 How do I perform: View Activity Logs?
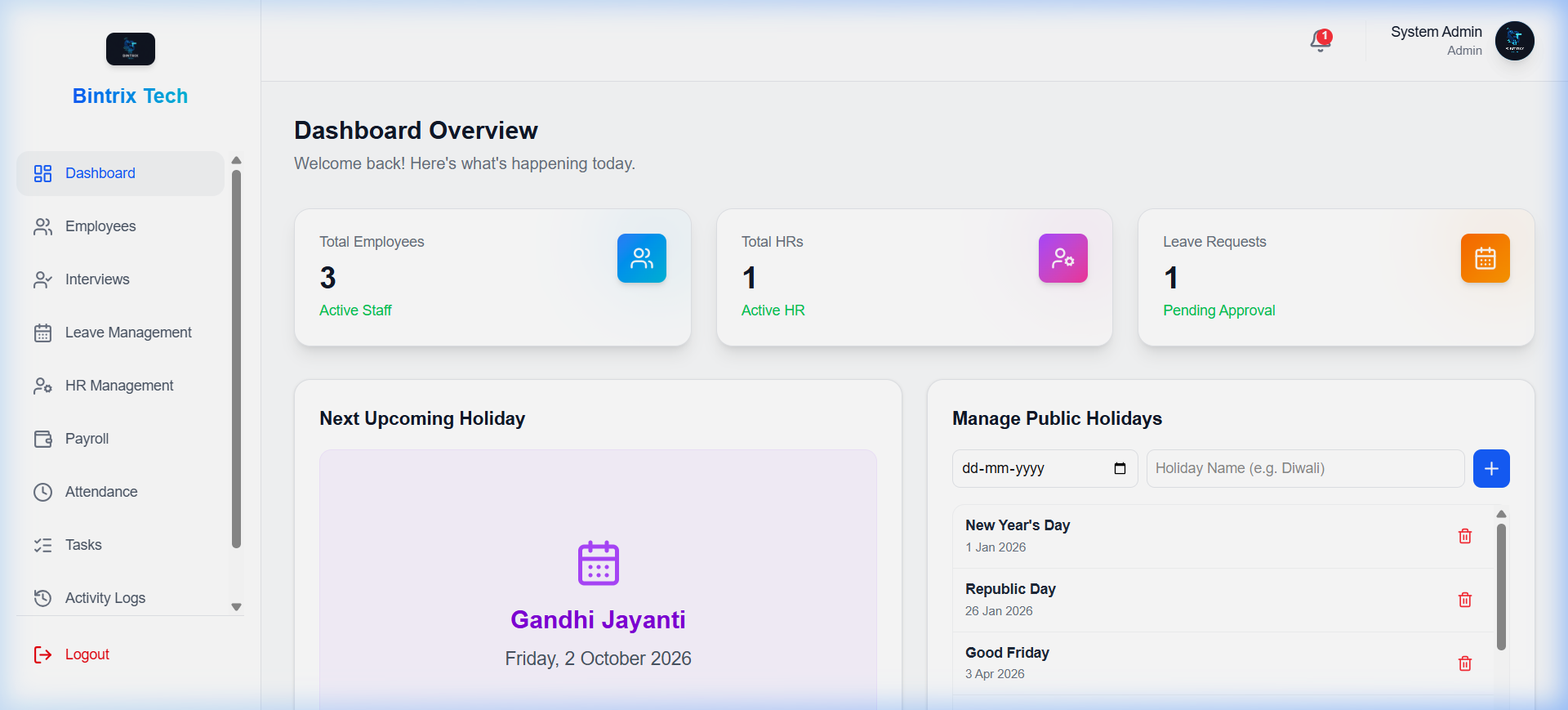click(120, 598)
